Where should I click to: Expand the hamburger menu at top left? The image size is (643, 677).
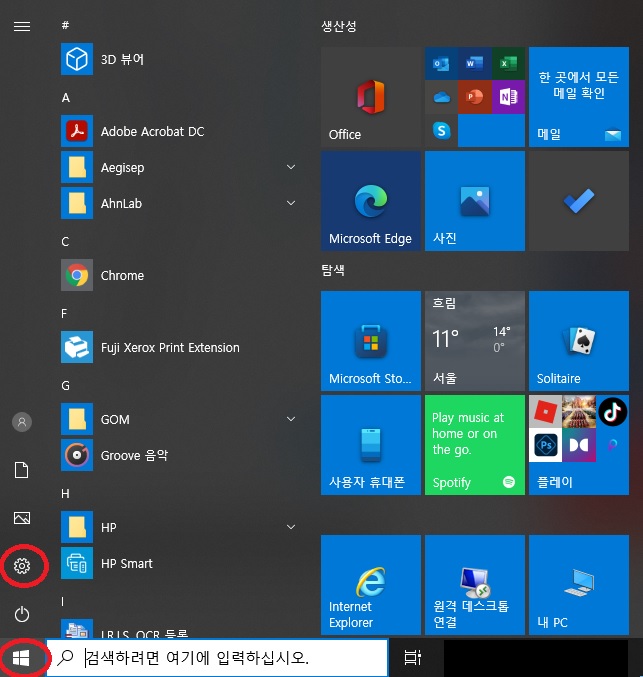pos(22,27)
